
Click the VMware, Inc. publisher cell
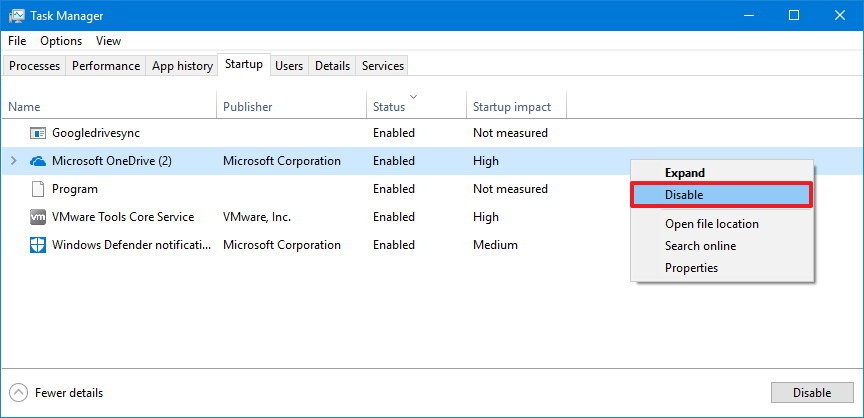click(x=257, y=217)
